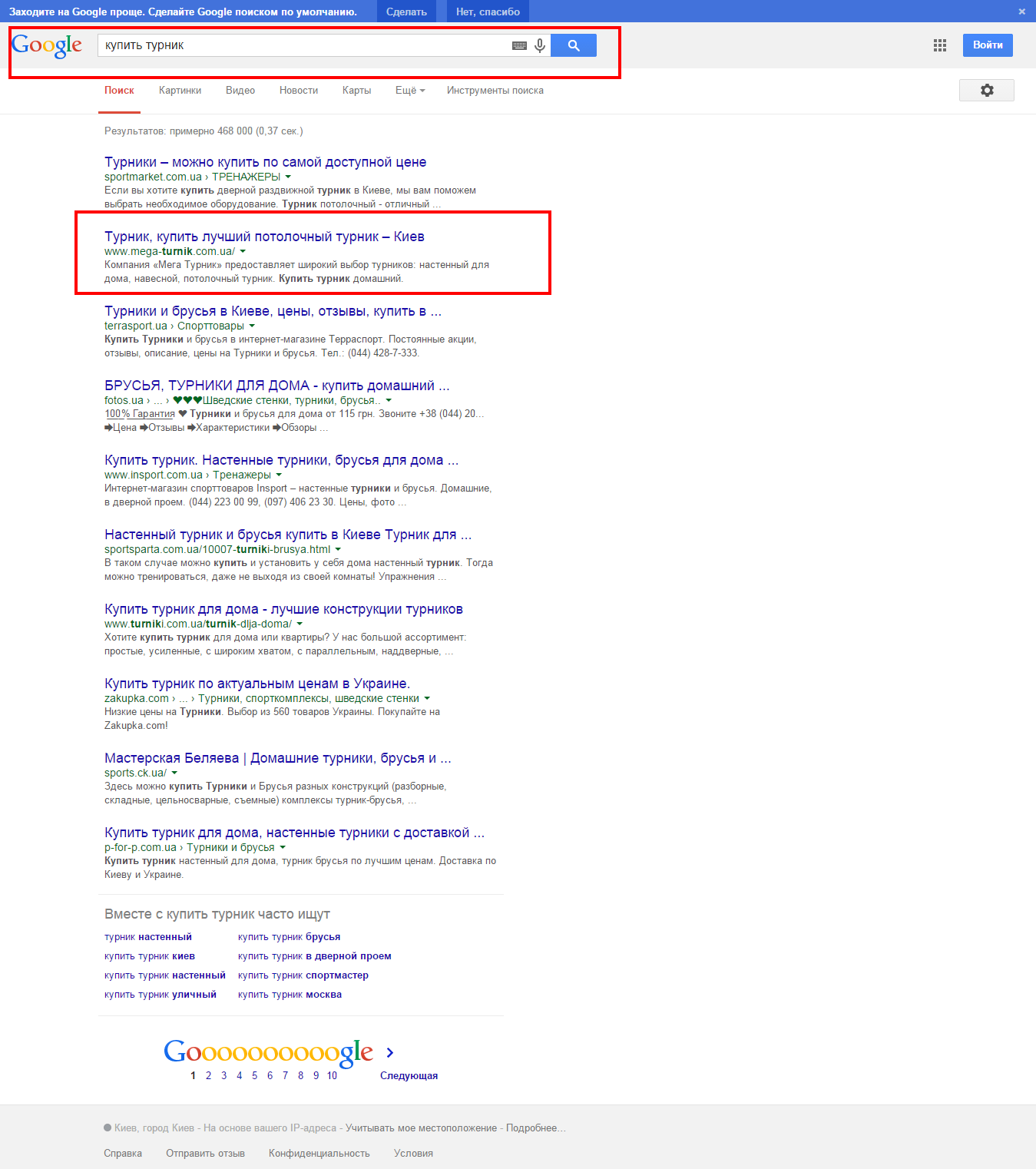
Task: Go to results page 5
Action: click(x=254, y=1075)
